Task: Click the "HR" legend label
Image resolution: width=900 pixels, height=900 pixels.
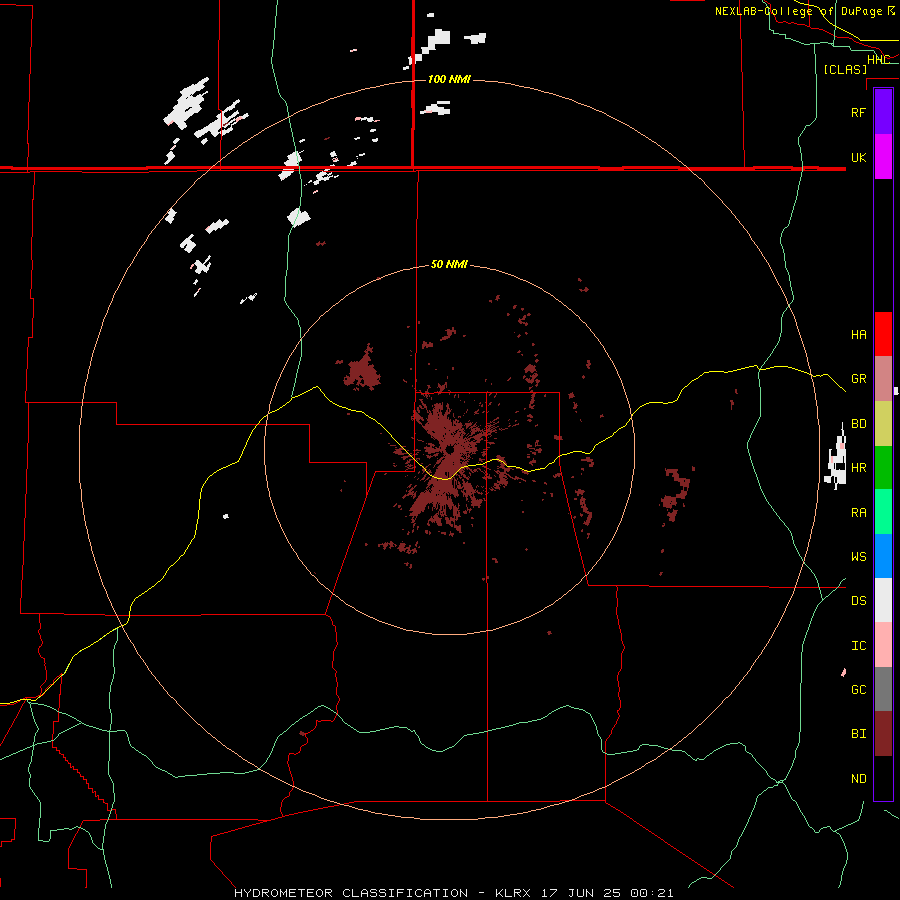Action: tap(858, 468)
